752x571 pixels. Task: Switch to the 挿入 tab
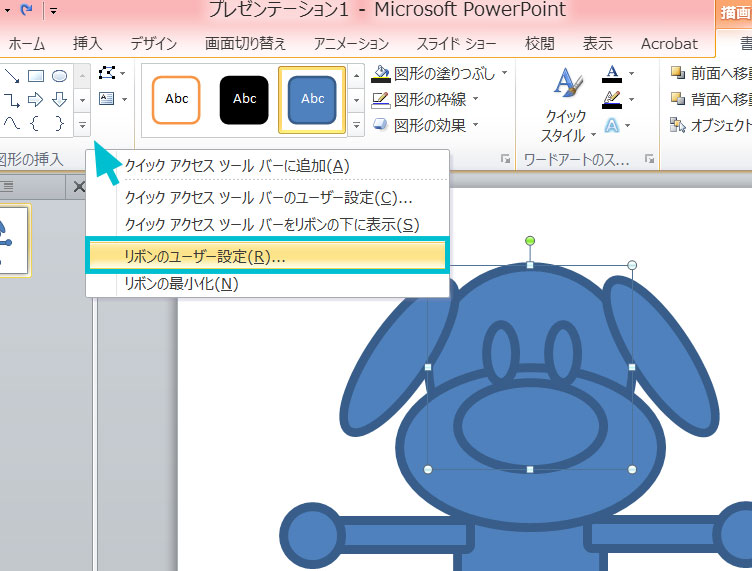click(87, 44)
